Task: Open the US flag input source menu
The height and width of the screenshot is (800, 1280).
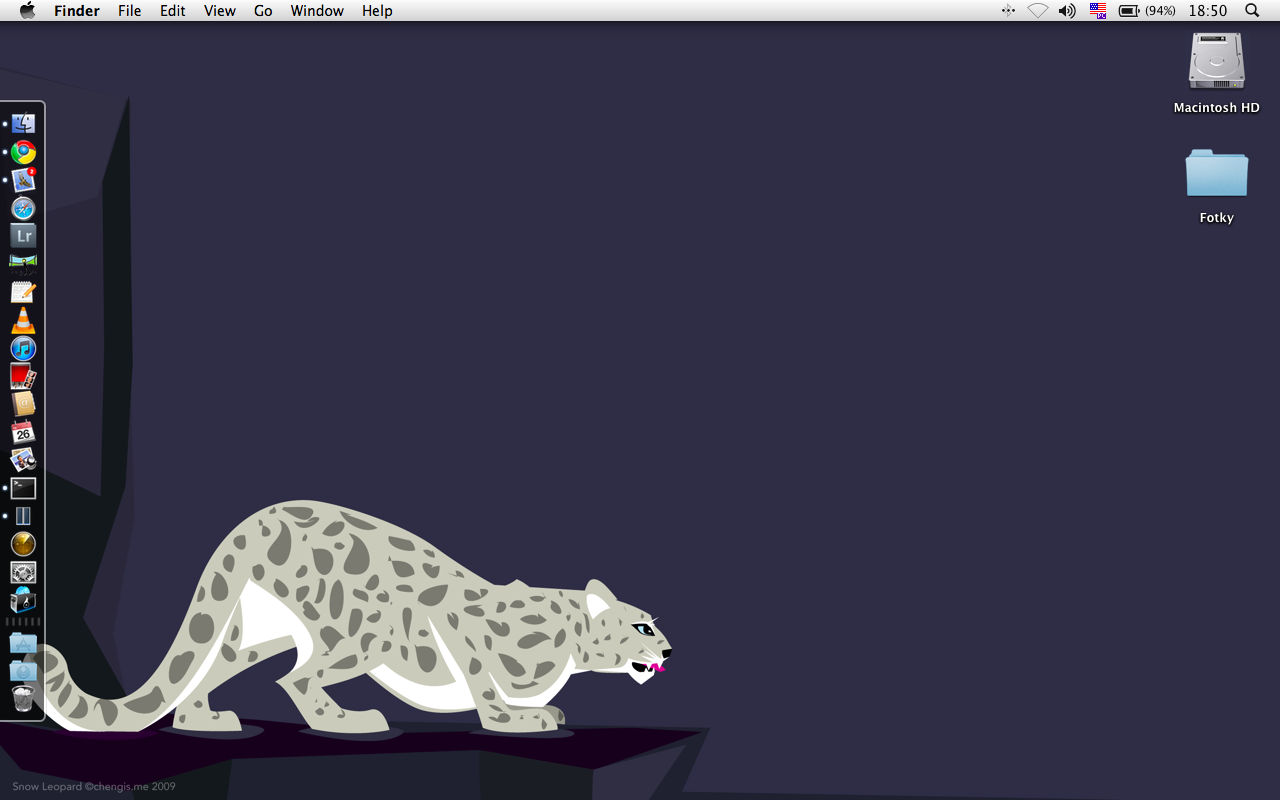Action: [x=1098, y=10]
